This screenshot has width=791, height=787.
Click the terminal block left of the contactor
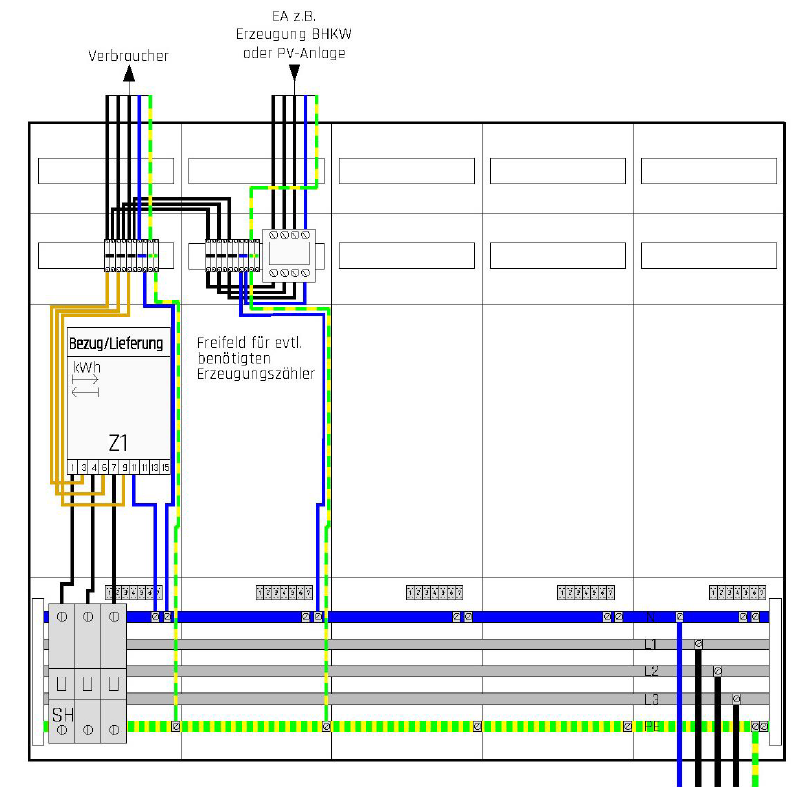click(233, 256)
